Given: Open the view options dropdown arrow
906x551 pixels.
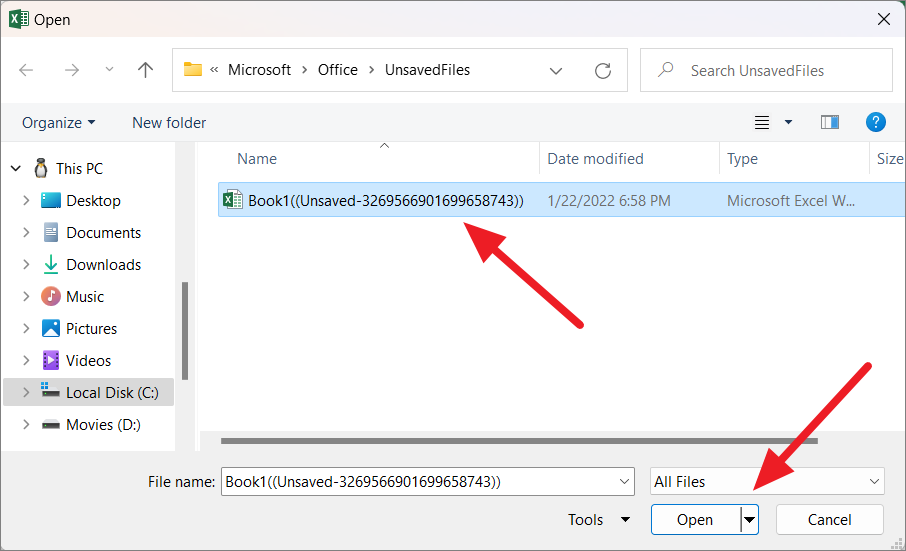Looking at the screenshot, I should click(788, 122).
